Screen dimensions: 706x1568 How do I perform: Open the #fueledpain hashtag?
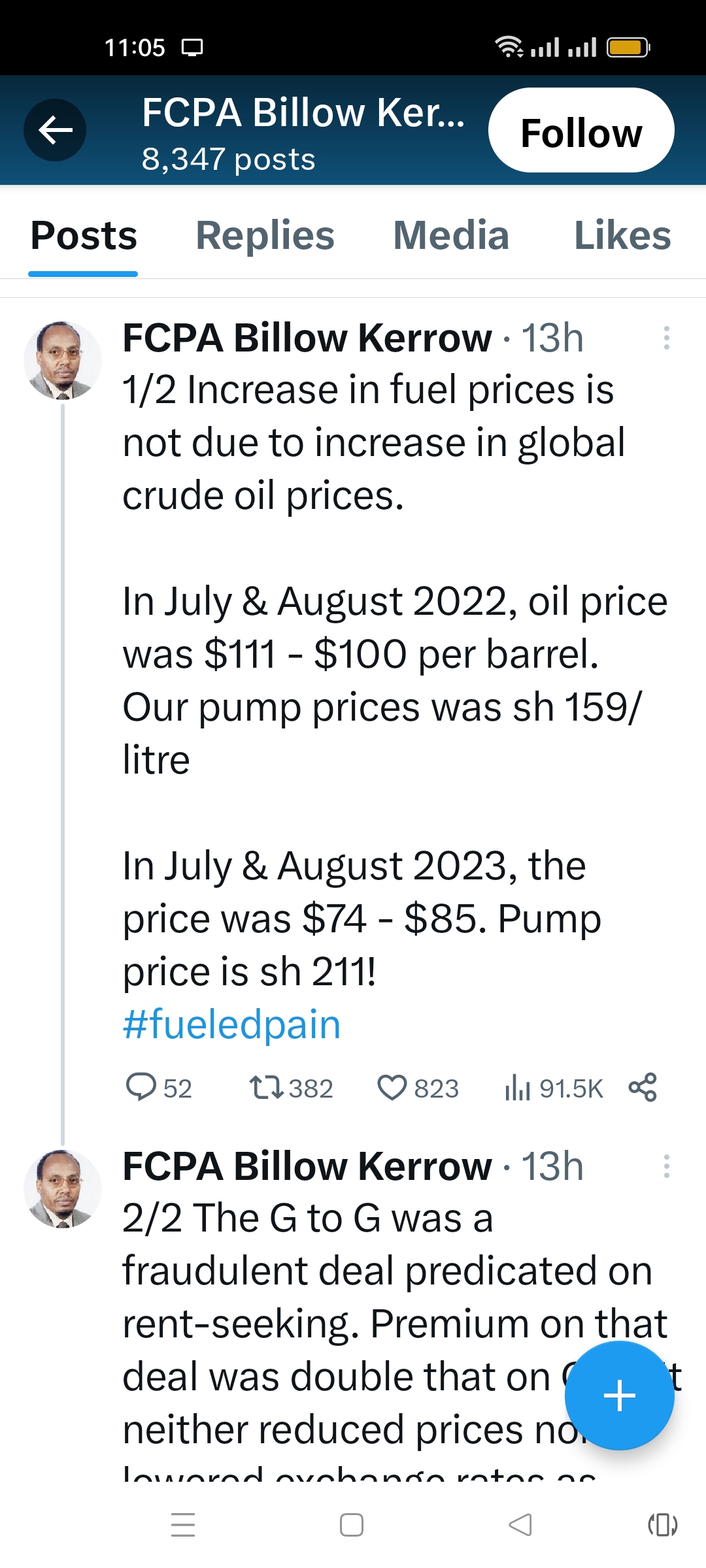[232, 1024]
